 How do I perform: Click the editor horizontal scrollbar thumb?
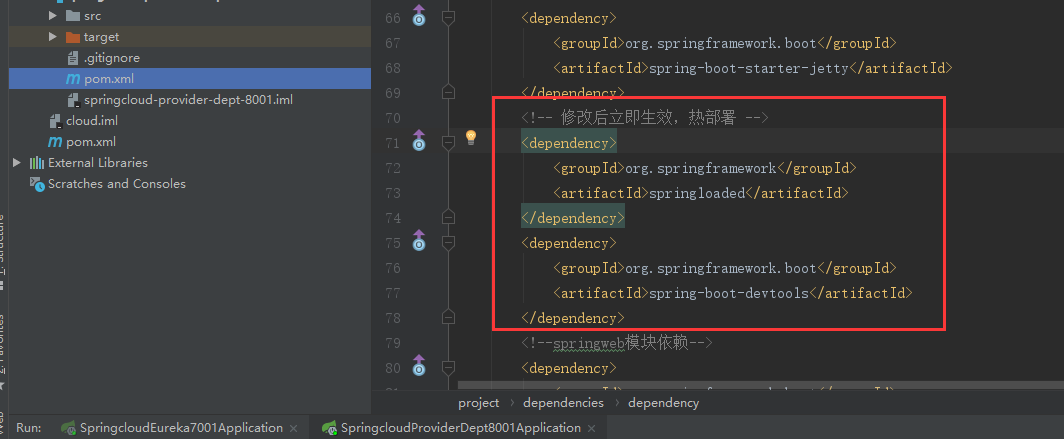[760, 385]
